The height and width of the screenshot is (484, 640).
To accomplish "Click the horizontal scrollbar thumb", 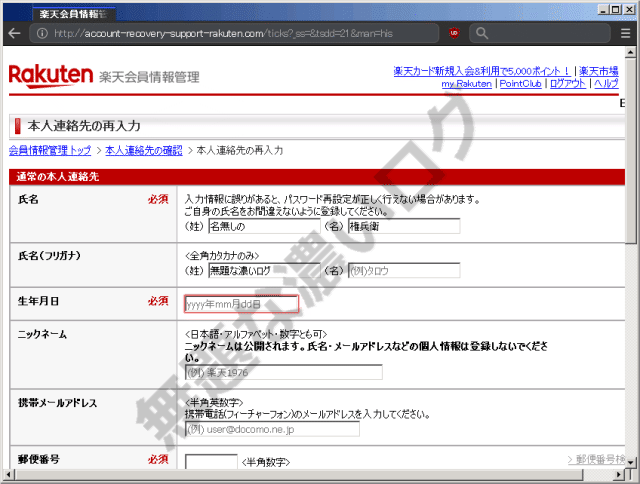I will 299,475.
